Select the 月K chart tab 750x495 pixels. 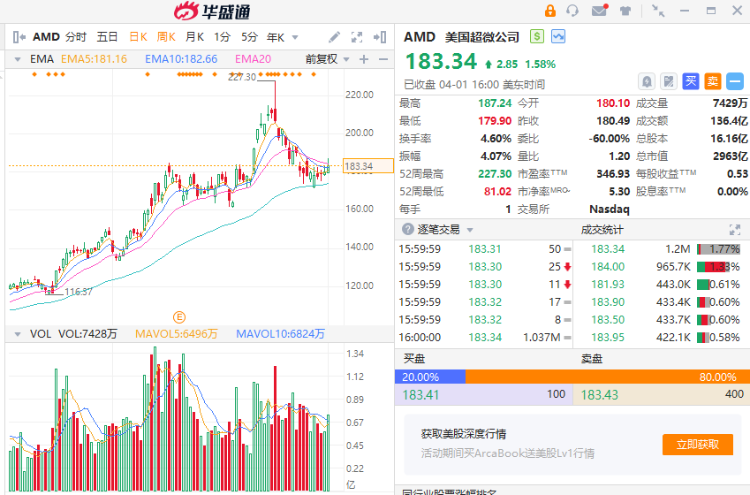tap(194, 37)
